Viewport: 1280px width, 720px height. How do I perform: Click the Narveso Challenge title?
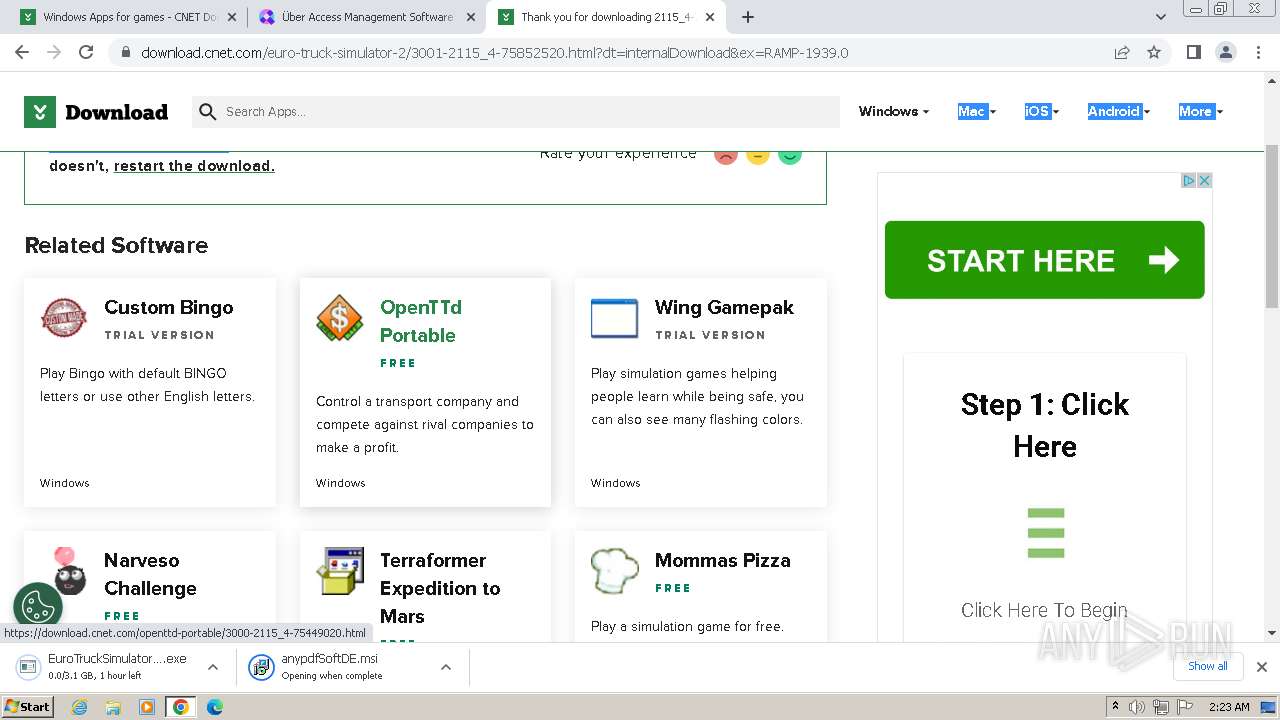150,574
